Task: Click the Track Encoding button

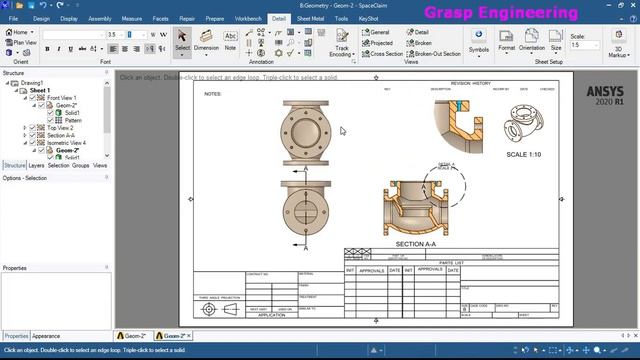Action: click(x=342, y=44)
